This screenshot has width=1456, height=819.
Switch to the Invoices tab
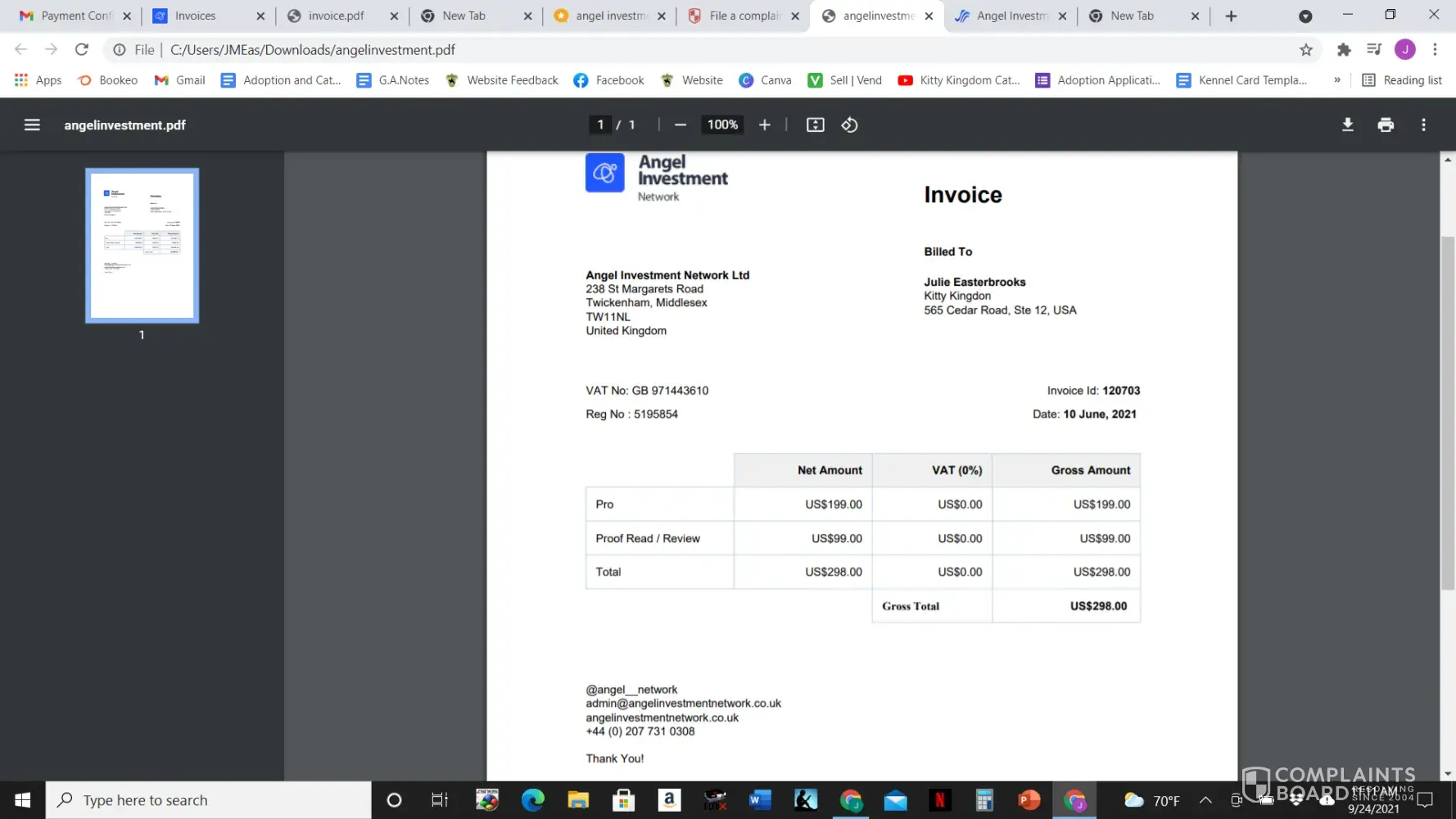pyautogui.click(x=195, y=16)
